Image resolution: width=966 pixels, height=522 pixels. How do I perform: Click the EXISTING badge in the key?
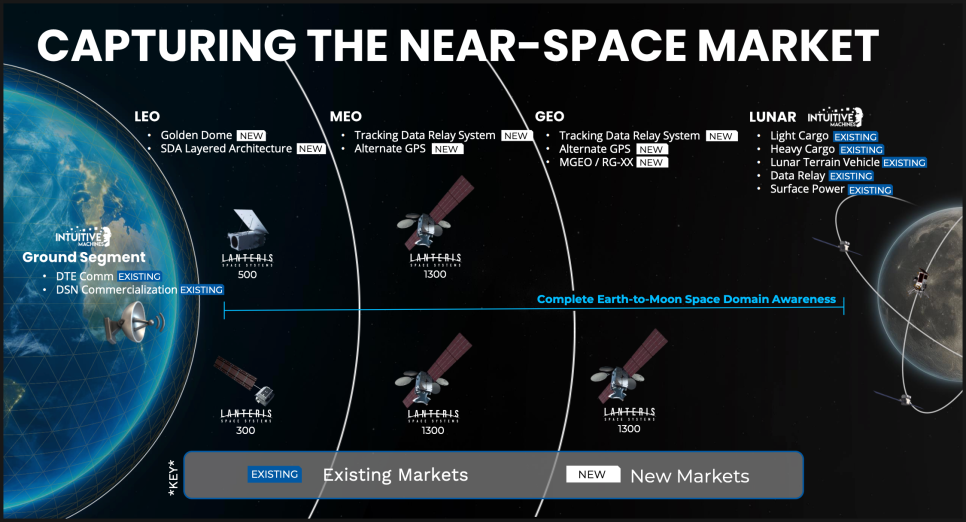pos(275,474)
